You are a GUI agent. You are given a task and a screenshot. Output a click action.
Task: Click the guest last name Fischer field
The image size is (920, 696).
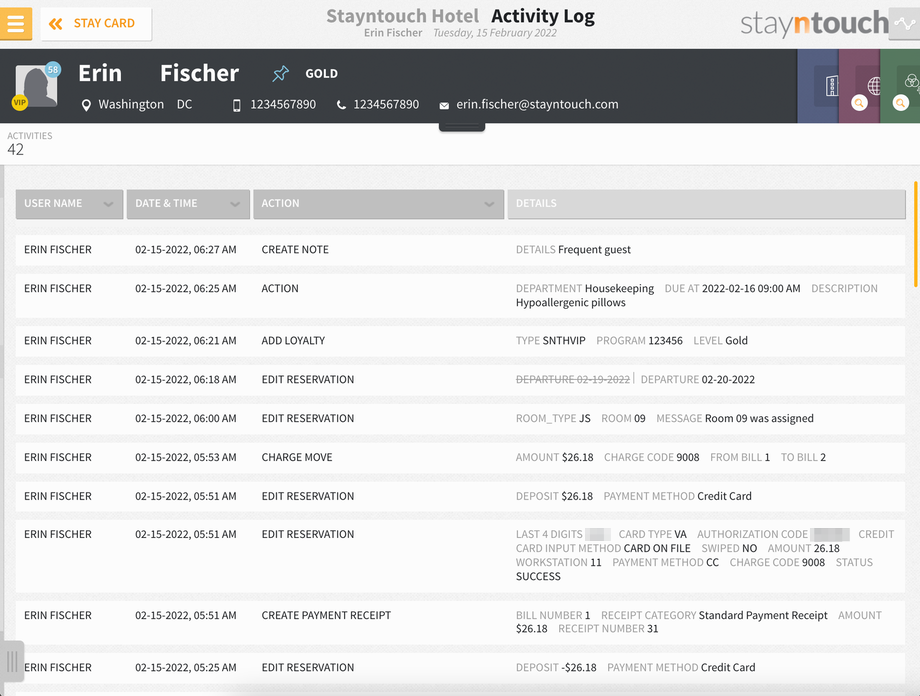tap(199, 73)
